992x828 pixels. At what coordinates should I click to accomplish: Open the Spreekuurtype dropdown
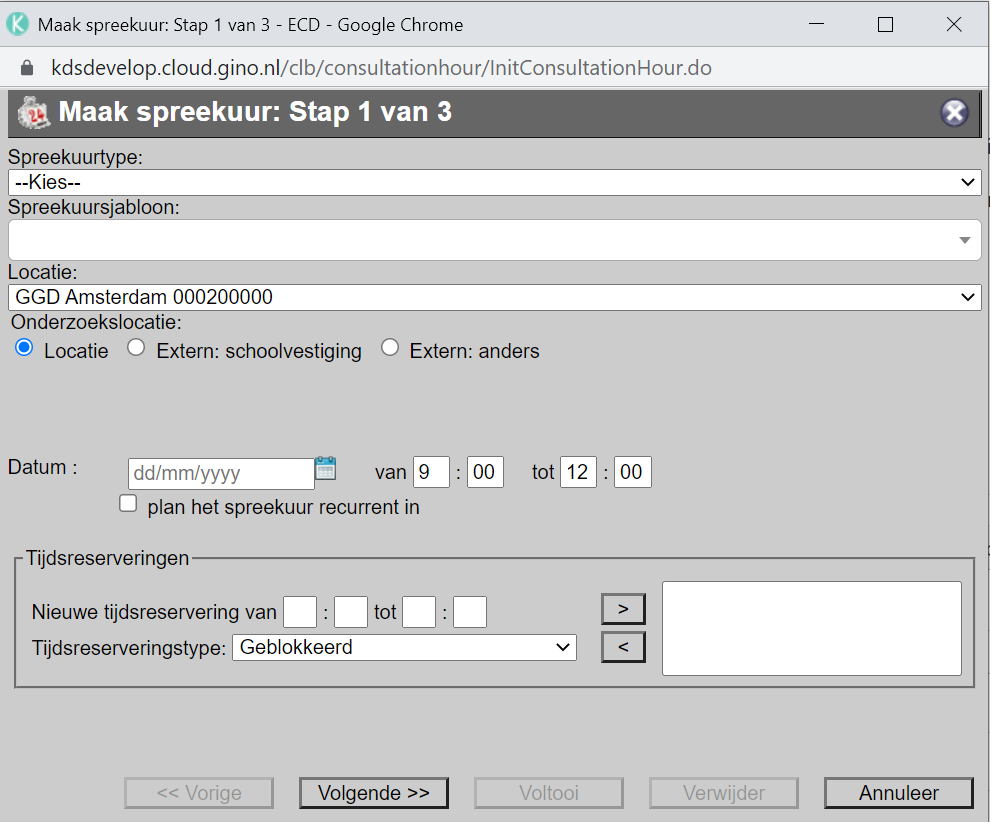[495, 182]
